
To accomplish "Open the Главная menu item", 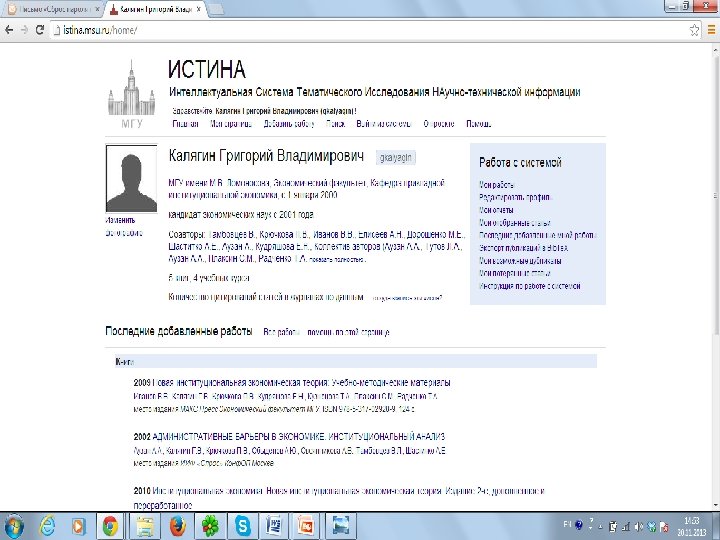I will [186, 124].
